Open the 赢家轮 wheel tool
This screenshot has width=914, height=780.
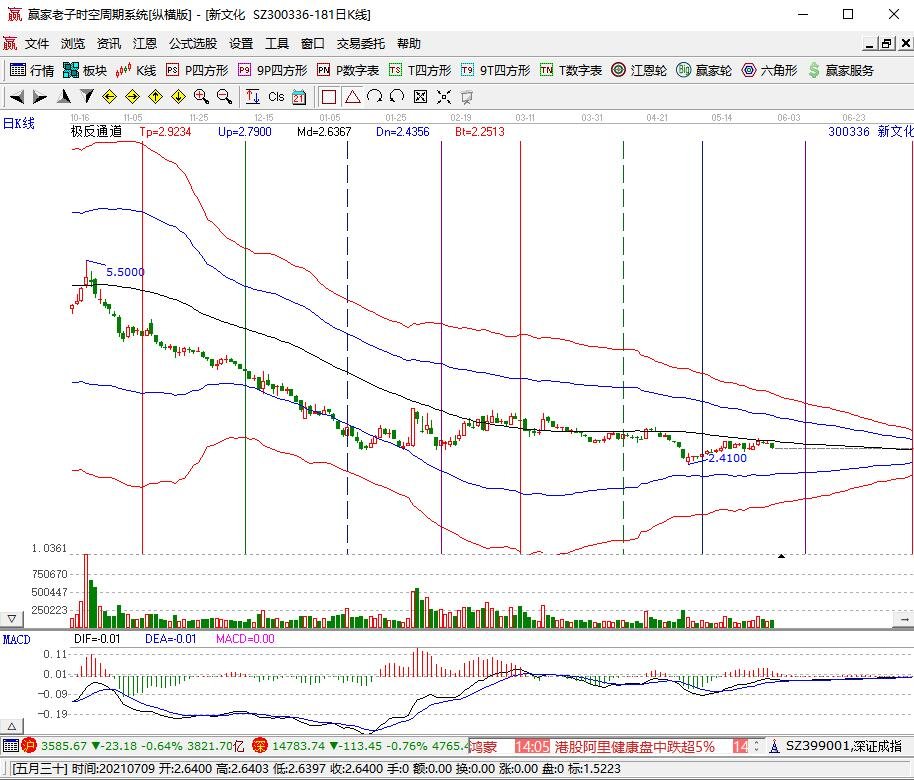(704, 71)
